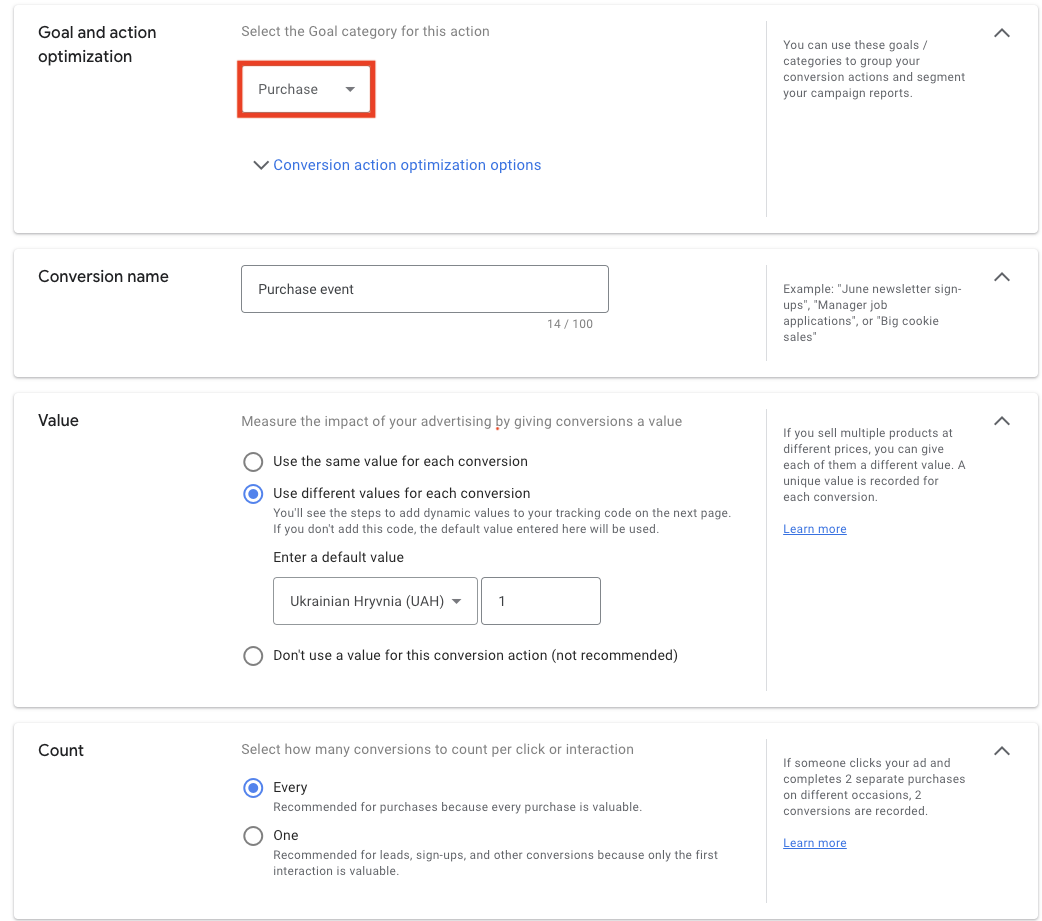Select Every for conversion counting
This screenshot has width=1042, height=921.
point(253,788)
